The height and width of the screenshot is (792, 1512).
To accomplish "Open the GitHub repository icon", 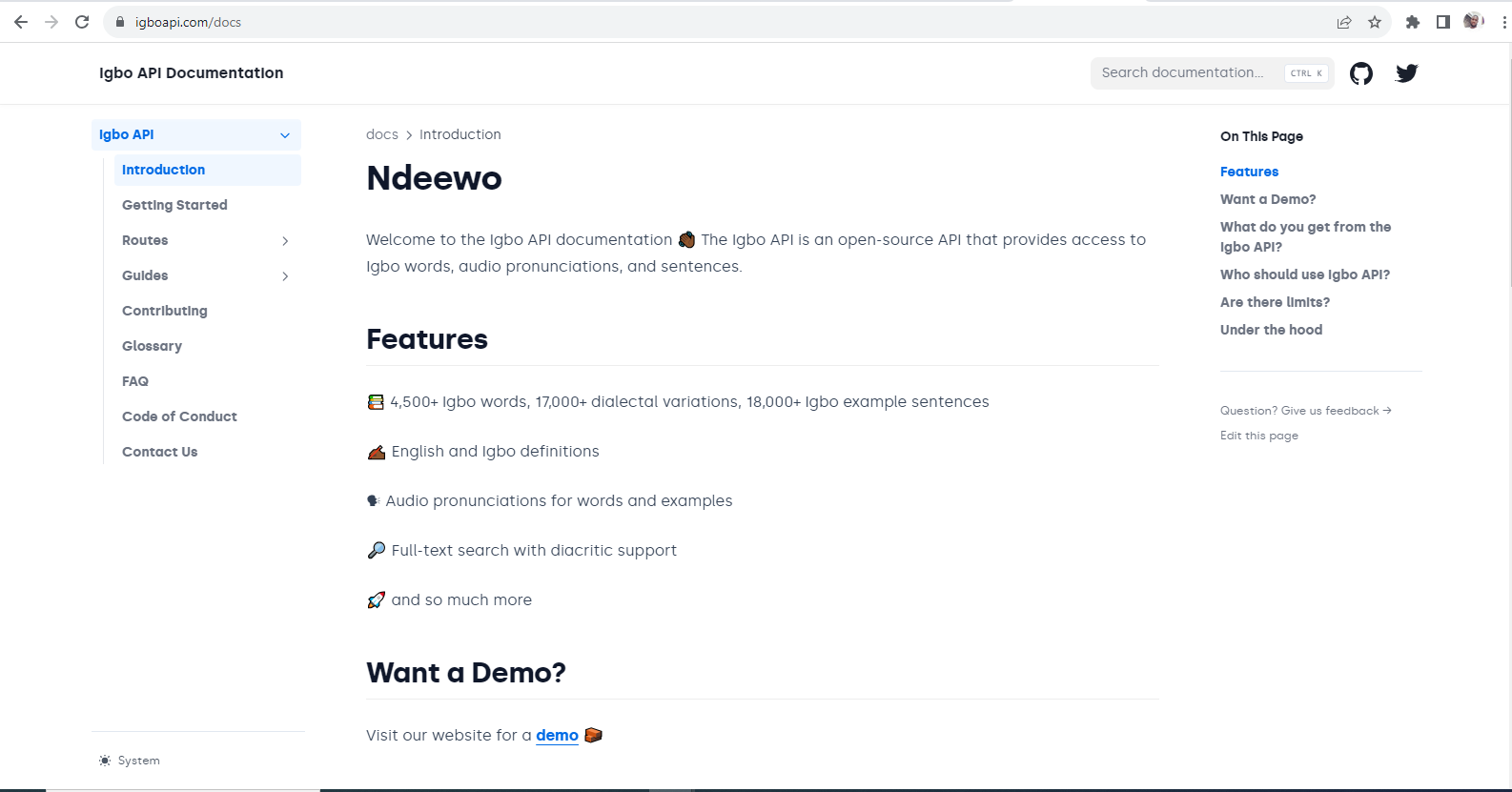I will (x=1360, y=73).
